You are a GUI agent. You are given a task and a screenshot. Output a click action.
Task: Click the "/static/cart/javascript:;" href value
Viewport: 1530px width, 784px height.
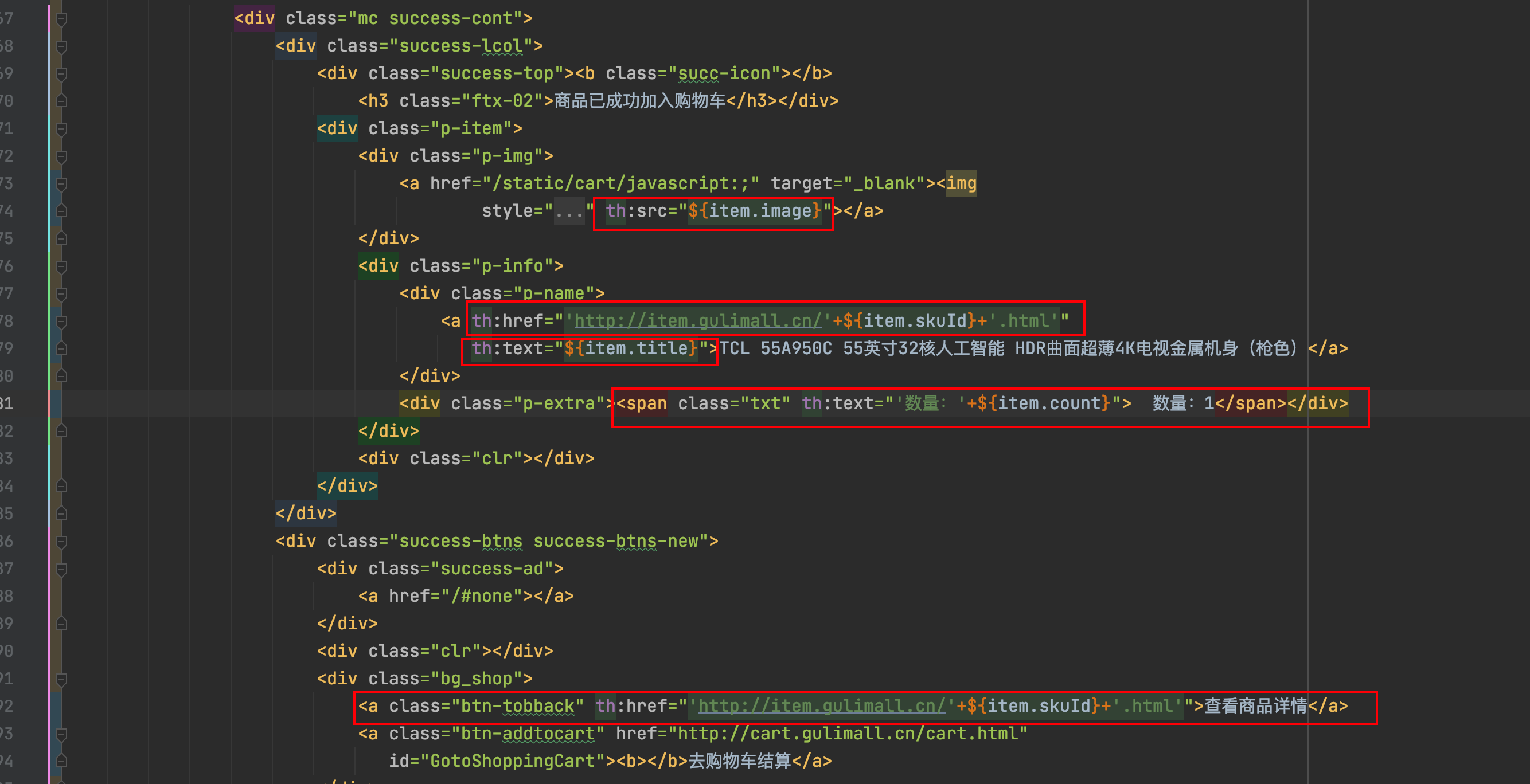tap(620, 183)
